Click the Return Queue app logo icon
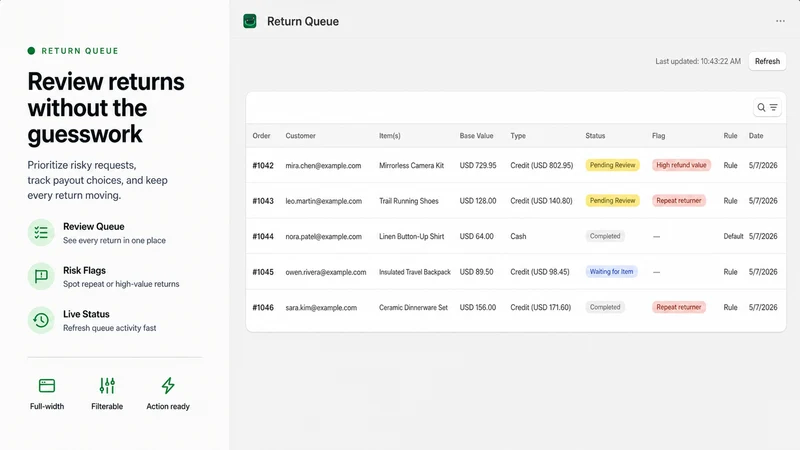 249,21
